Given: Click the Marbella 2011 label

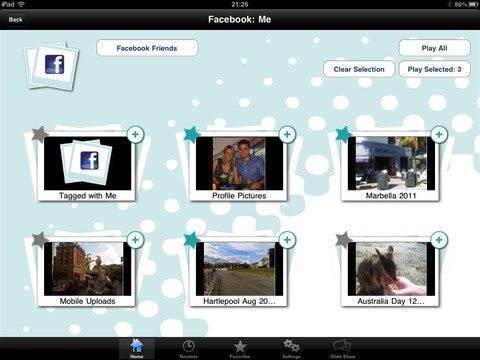Looking at the screenshot, I should click(391, 196).
